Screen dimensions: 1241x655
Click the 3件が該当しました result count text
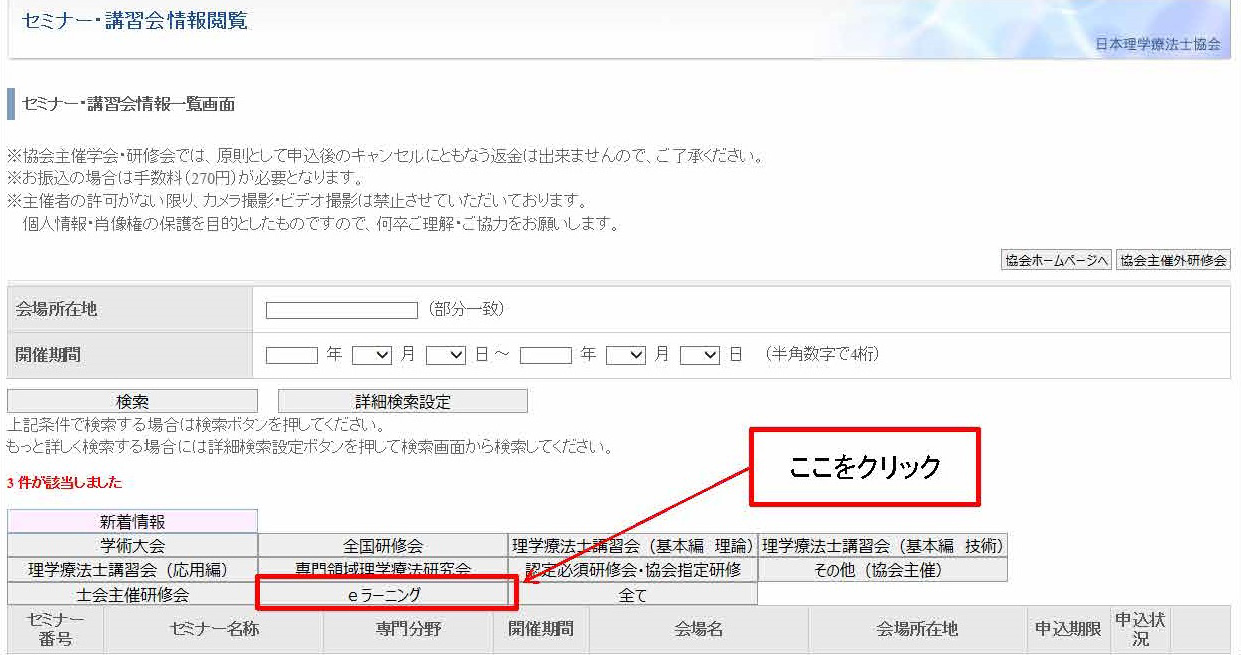pos(64,483)
